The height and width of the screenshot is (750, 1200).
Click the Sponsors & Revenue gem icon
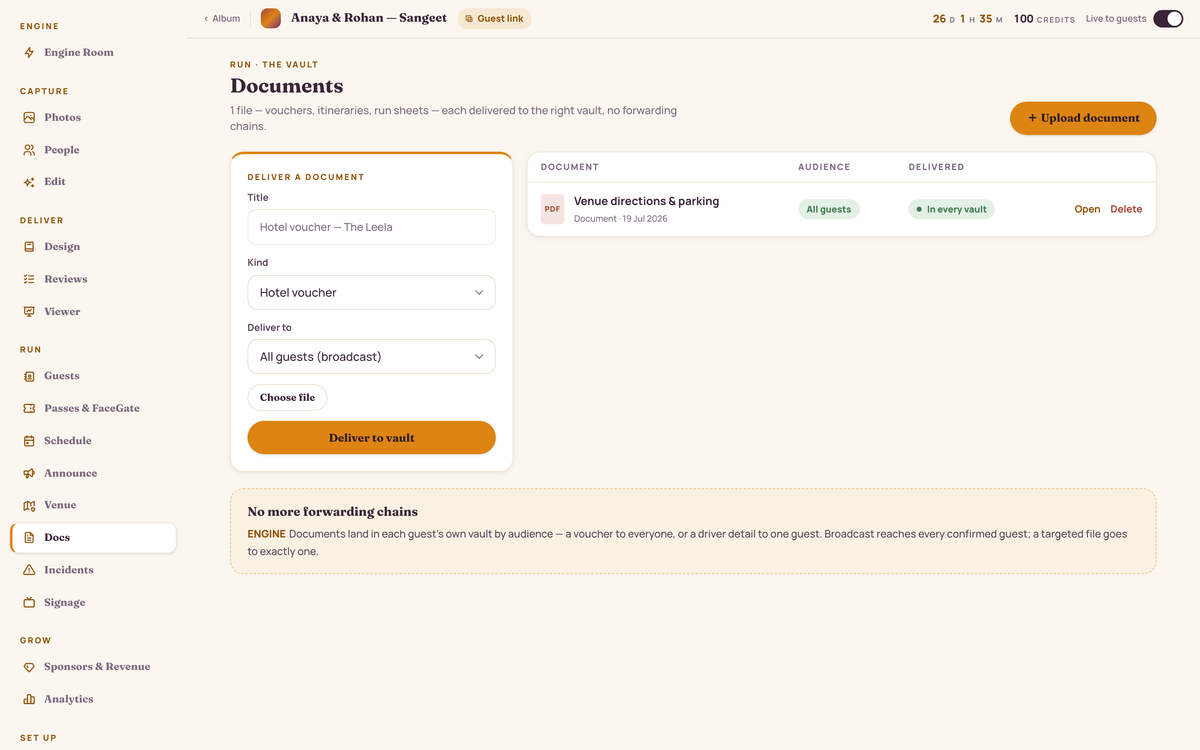pyautogui.click(x=29, y=667)
